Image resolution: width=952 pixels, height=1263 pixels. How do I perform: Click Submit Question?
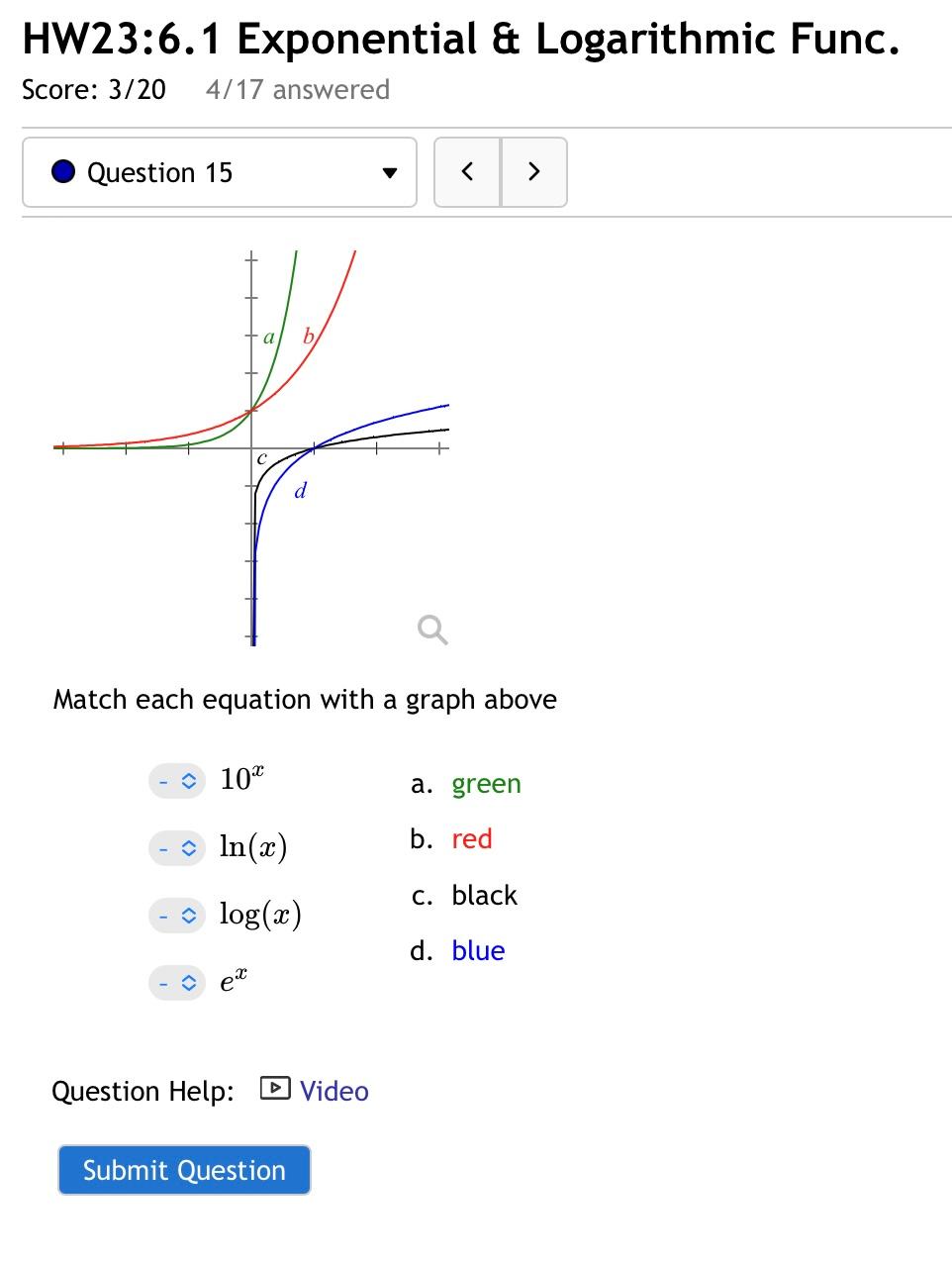click(x=184, y=1170)
